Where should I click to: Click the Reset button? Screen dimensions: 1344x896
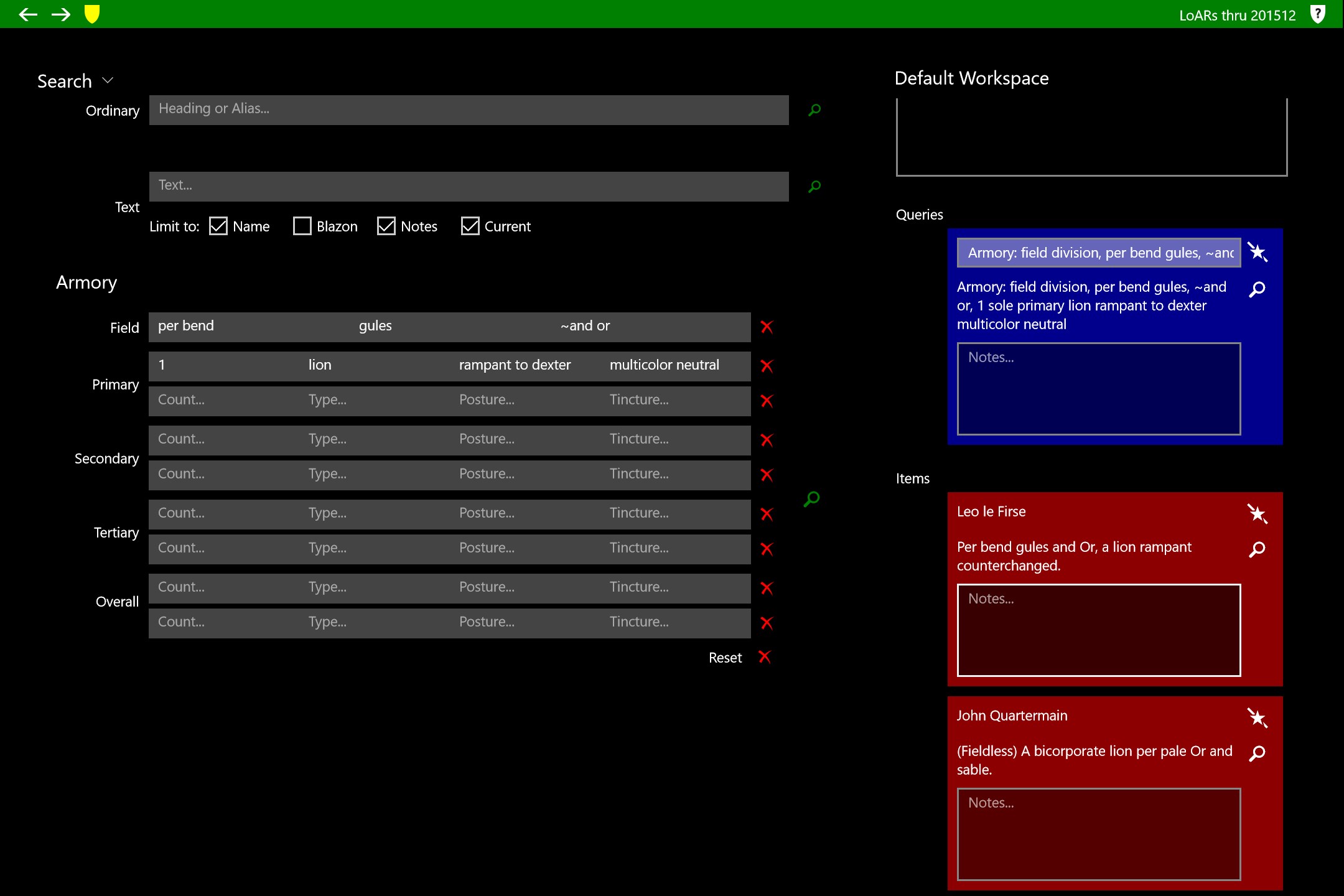point(726,658)
